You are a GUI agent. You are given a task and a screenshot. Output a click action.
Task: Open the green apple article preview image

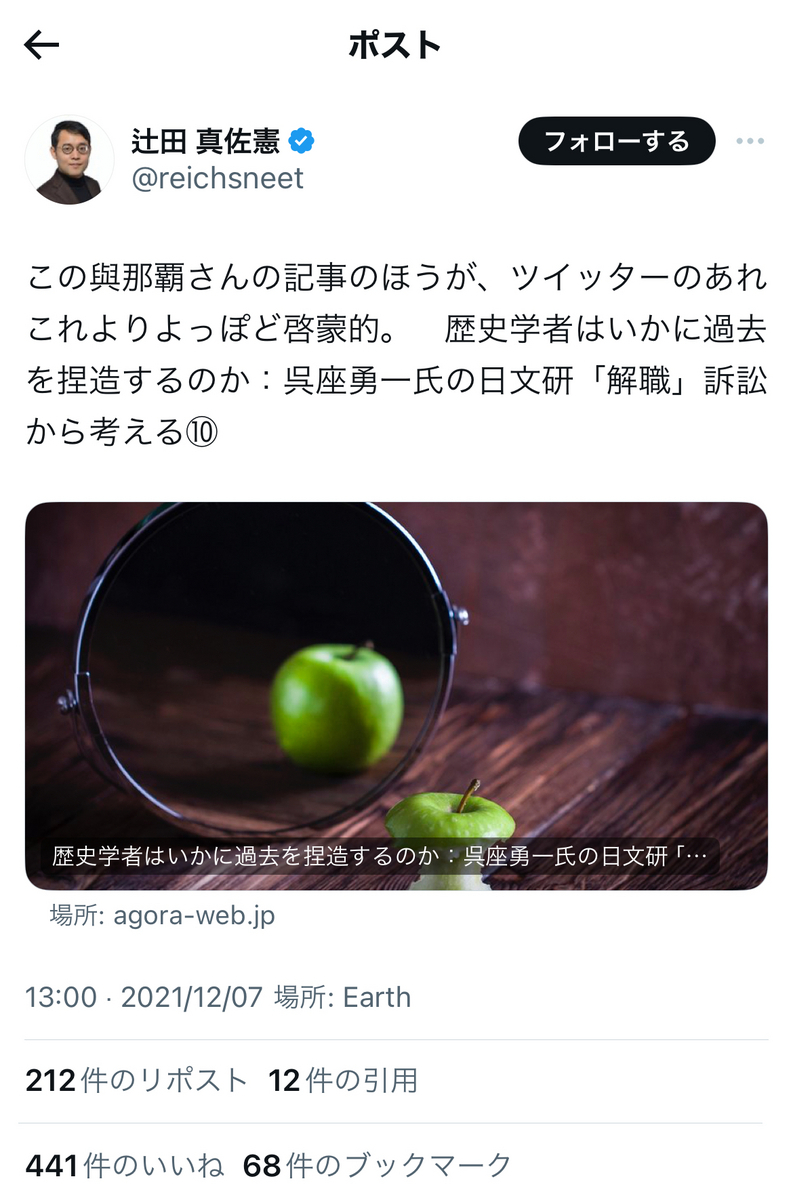(x=396, y=696)
